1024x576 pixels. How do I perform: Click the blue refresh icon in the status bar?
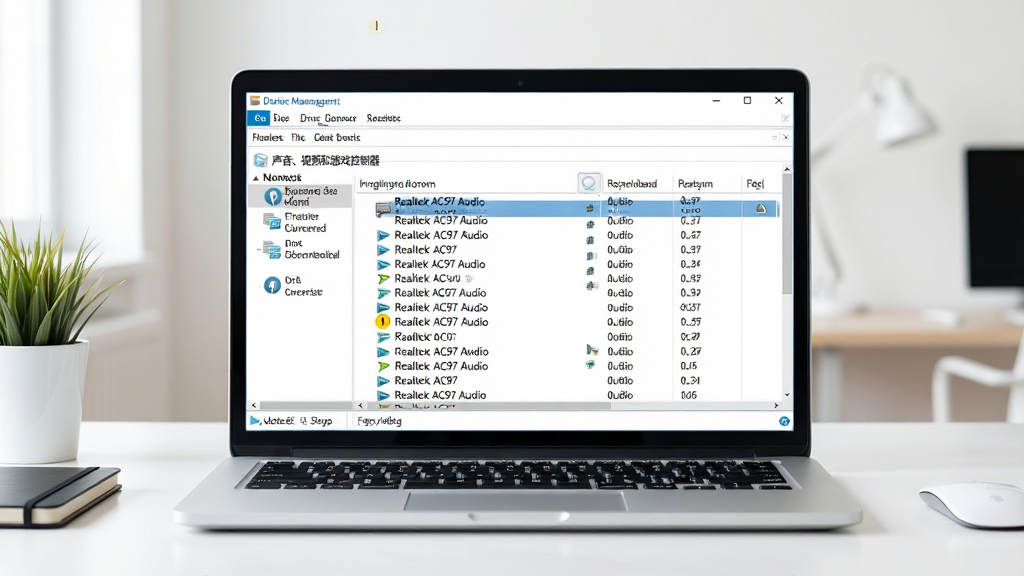click(x=784, y=421)
